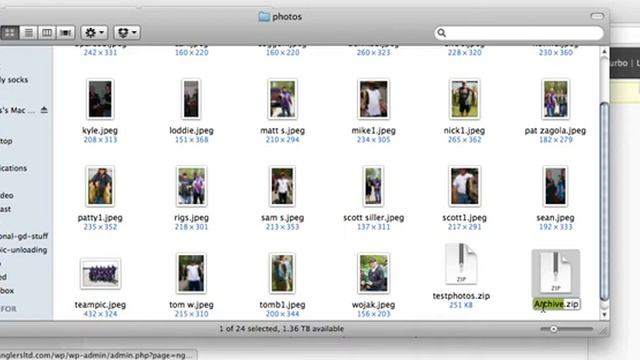The image size is (640, 360).
Task: Click the sidebar item ending 'ly socks'
Action: point(14,80)
